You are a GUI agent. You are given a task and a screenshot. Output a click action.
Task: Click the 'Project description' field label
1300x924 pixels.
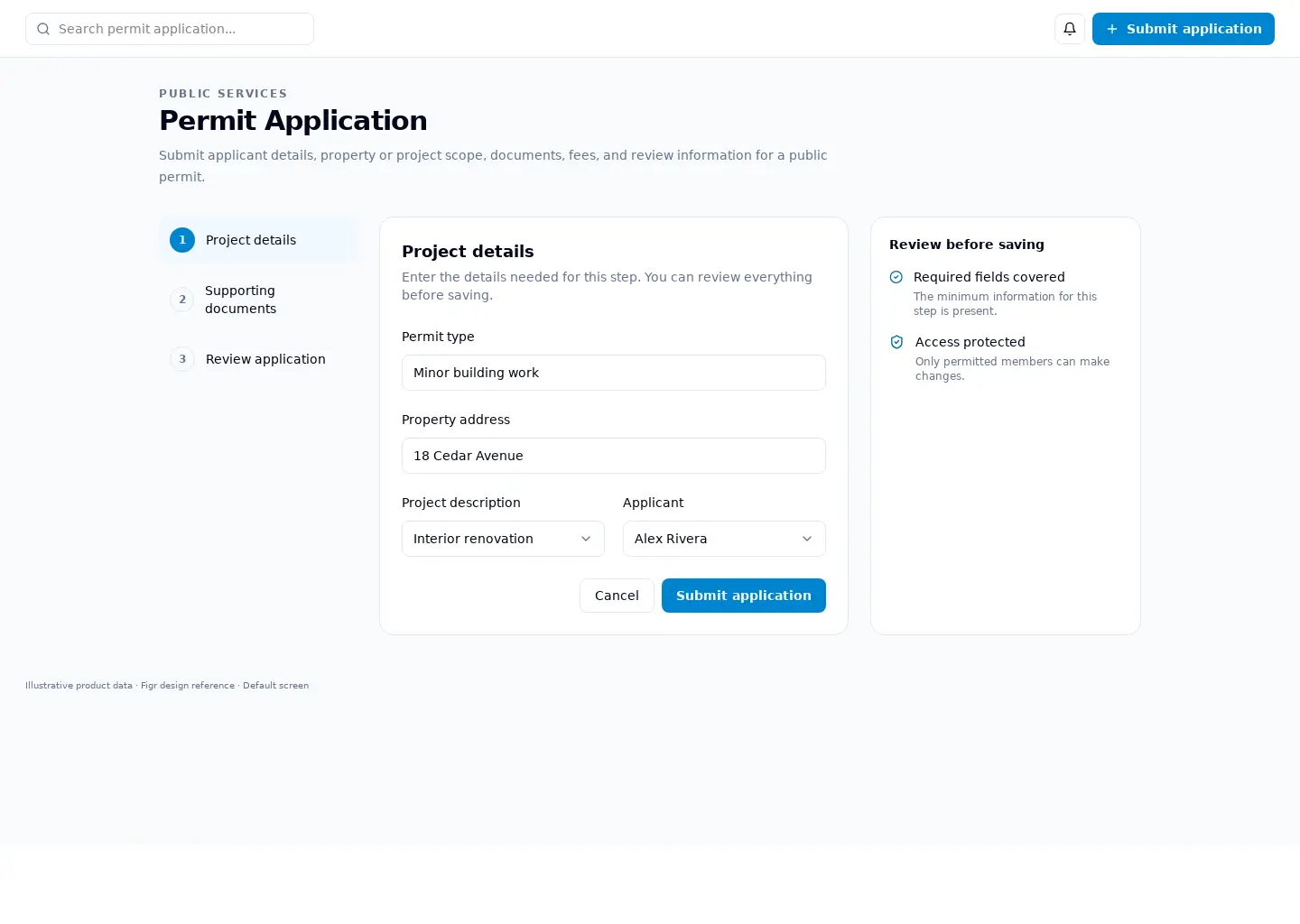[x=461, y=503]
